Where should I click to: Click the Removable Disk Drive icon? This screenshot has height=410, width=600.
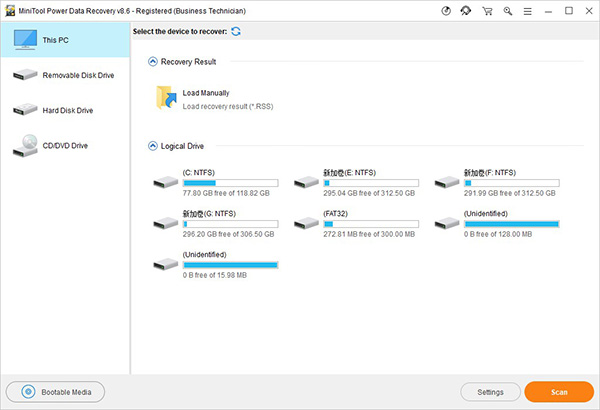point(25,75)
